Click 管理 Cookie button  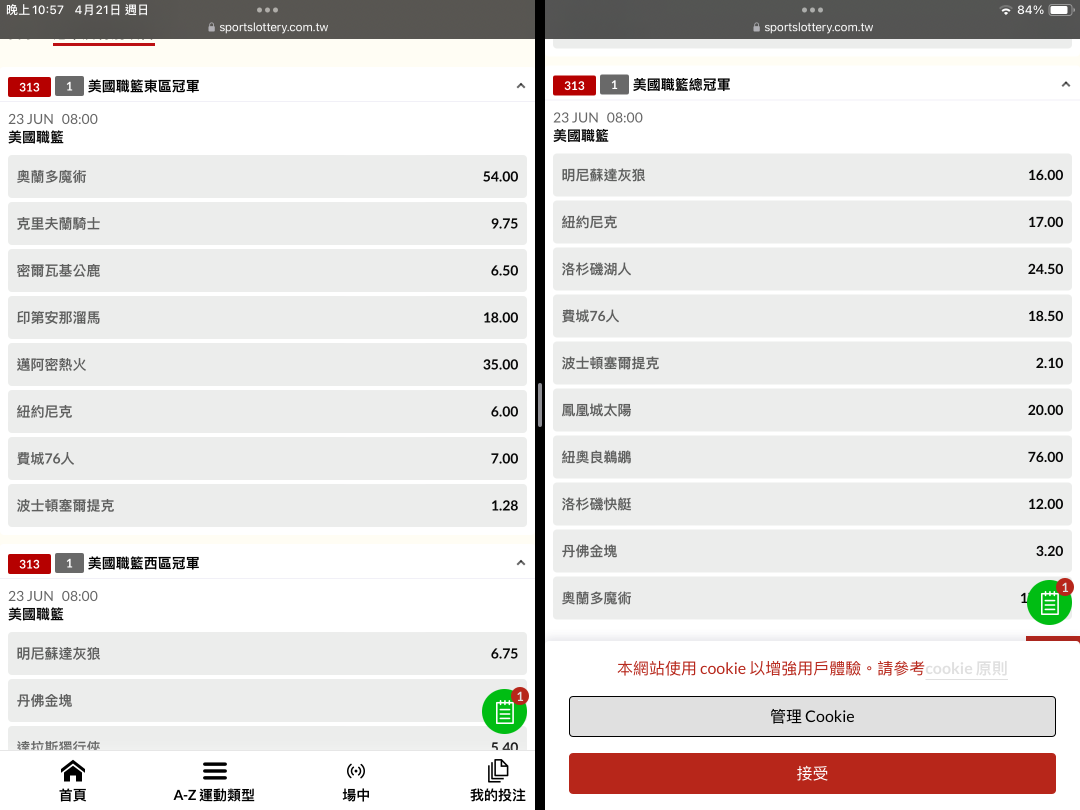pyautogui.click(x=812, y=716)
